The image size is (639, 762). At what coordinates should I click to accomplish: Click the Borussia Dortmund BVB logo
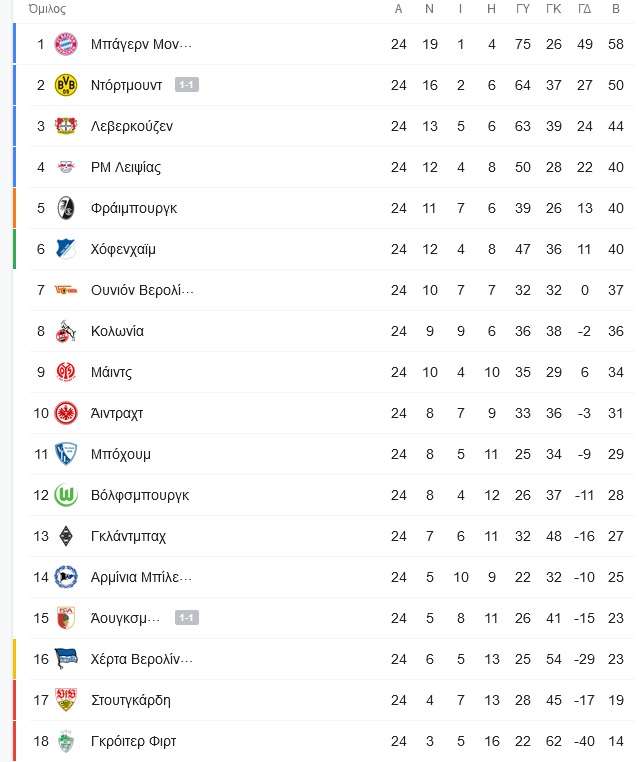tap(66, 85)
